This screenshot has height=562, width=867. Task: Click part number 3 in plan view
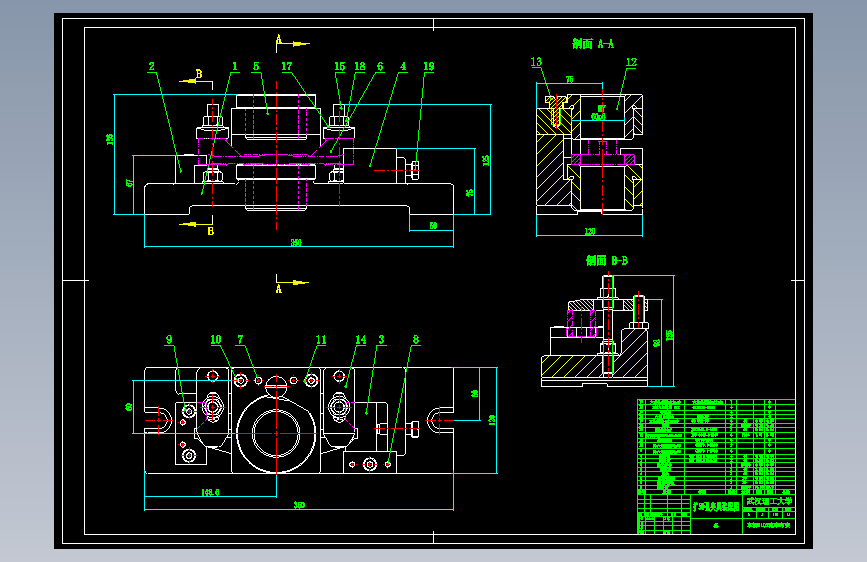point(382,340)
